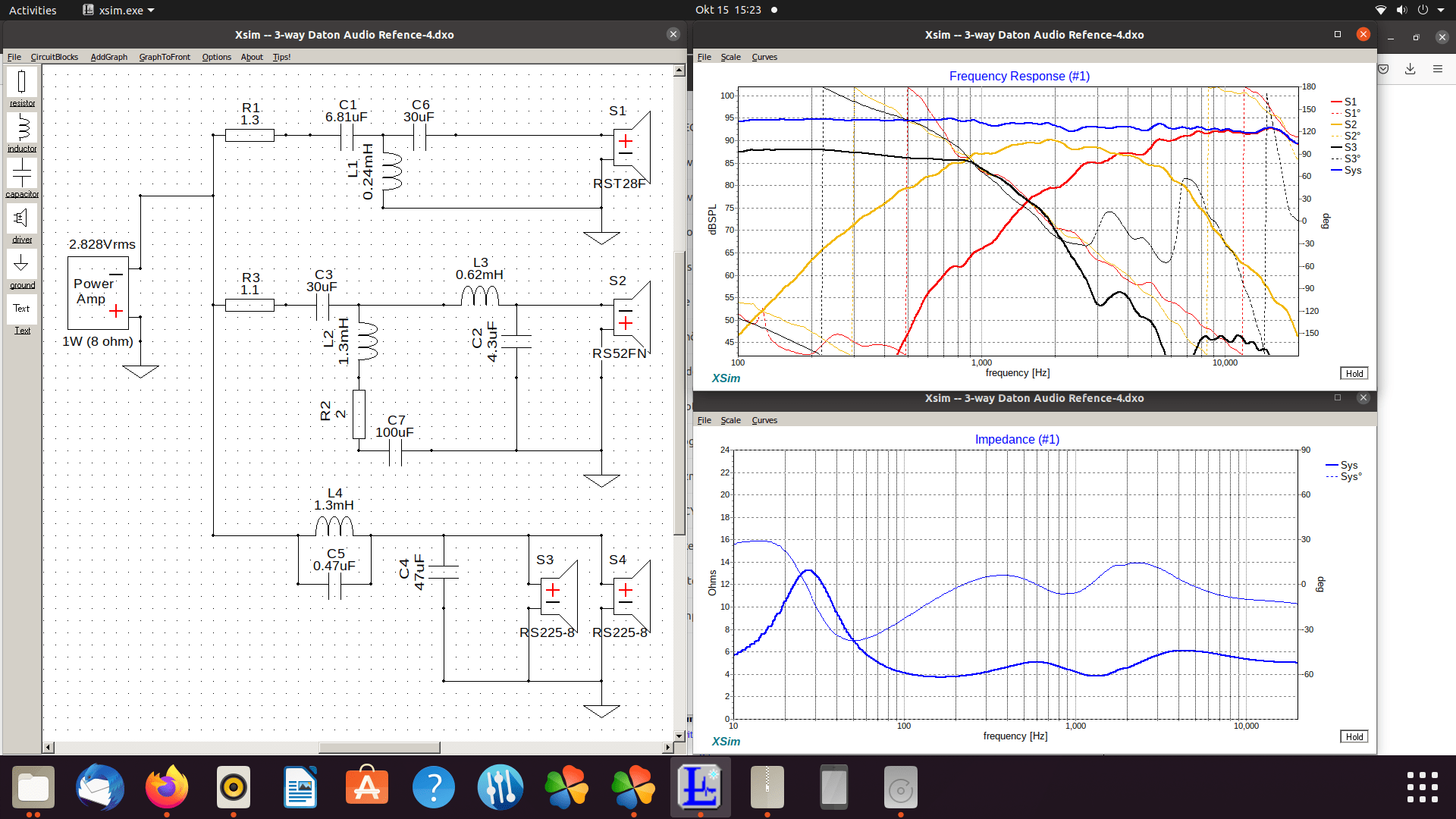
Task: Select capacitor C4 47uF in schematic
Action: tap(444, 572)
